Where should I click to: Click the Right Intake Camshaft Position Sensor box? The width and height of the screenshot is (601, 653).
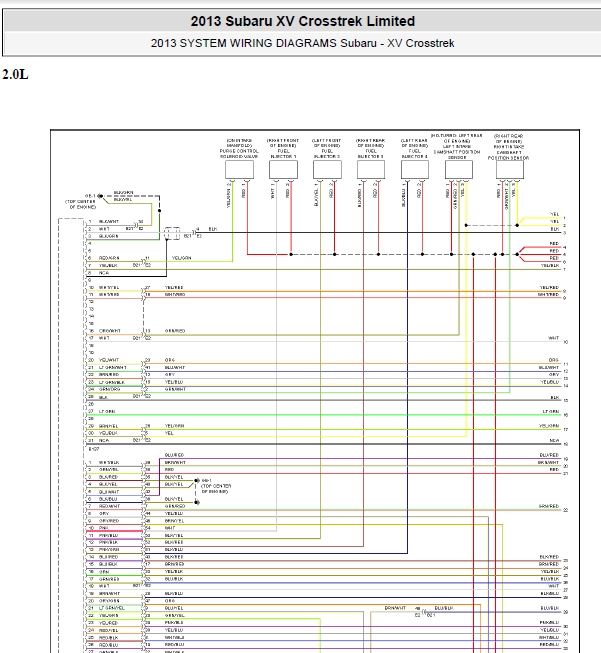click(510, 169)
